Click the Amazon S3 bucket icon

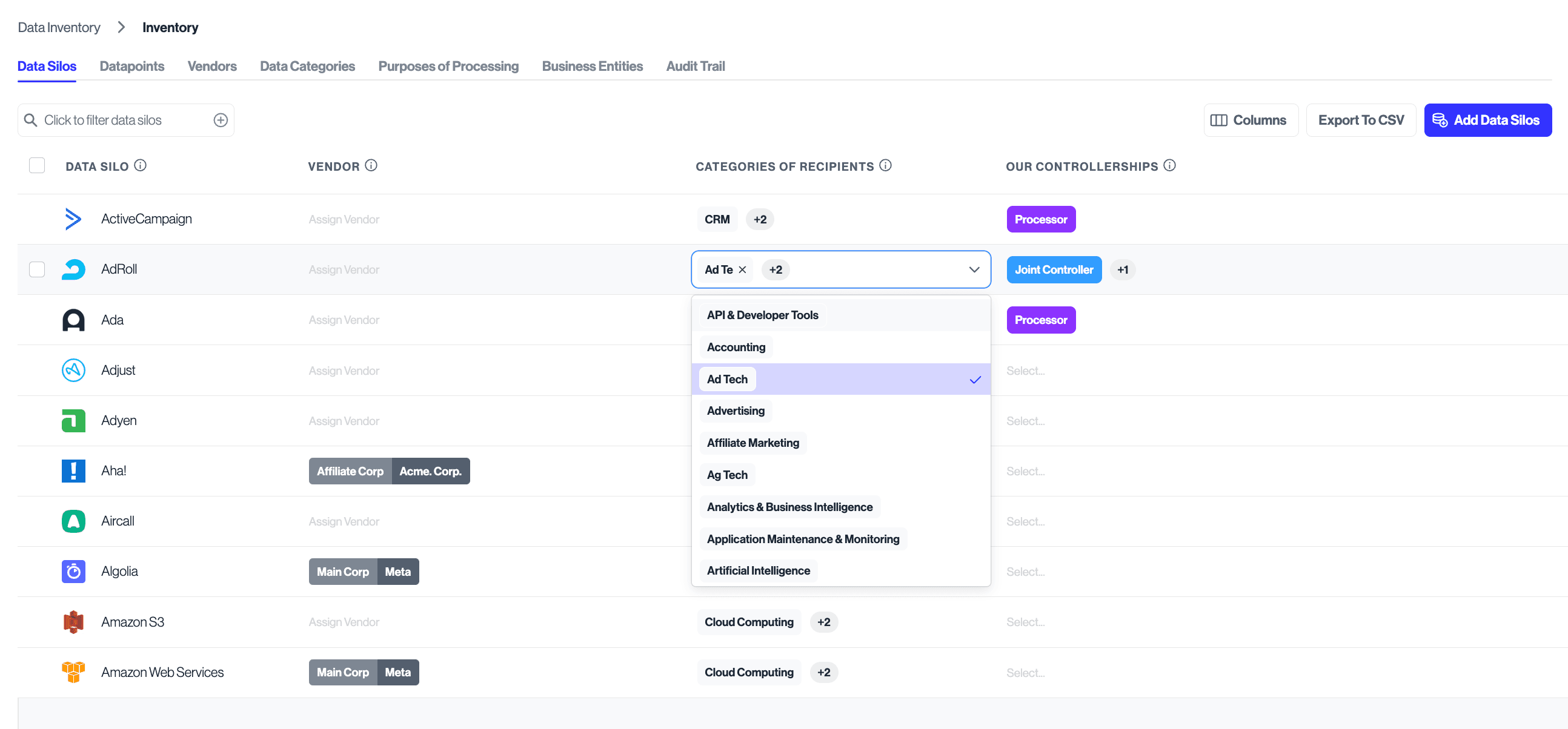(73, 622)
